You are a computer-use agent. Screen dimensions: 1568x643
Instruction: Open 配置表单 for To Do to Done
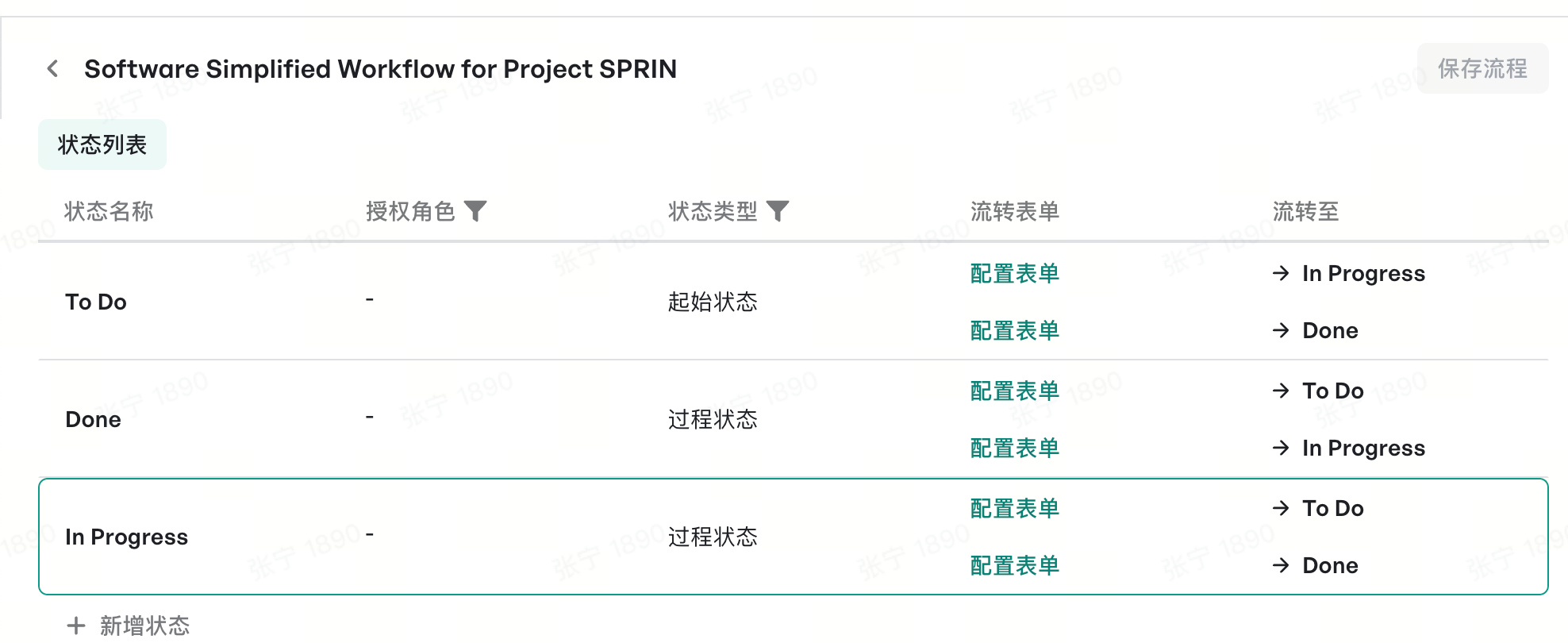[1015, 330]
